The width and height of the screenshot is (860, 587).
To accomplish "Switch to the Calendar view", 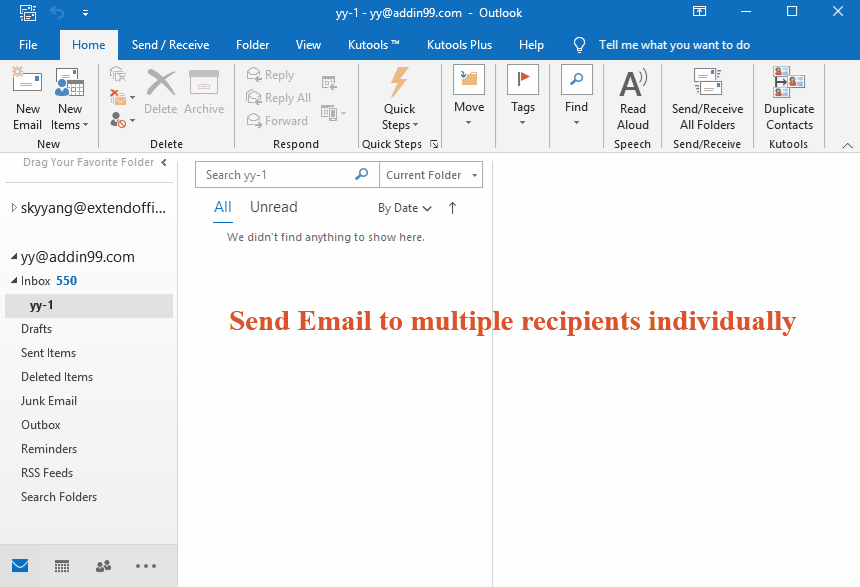I will 61,566.
